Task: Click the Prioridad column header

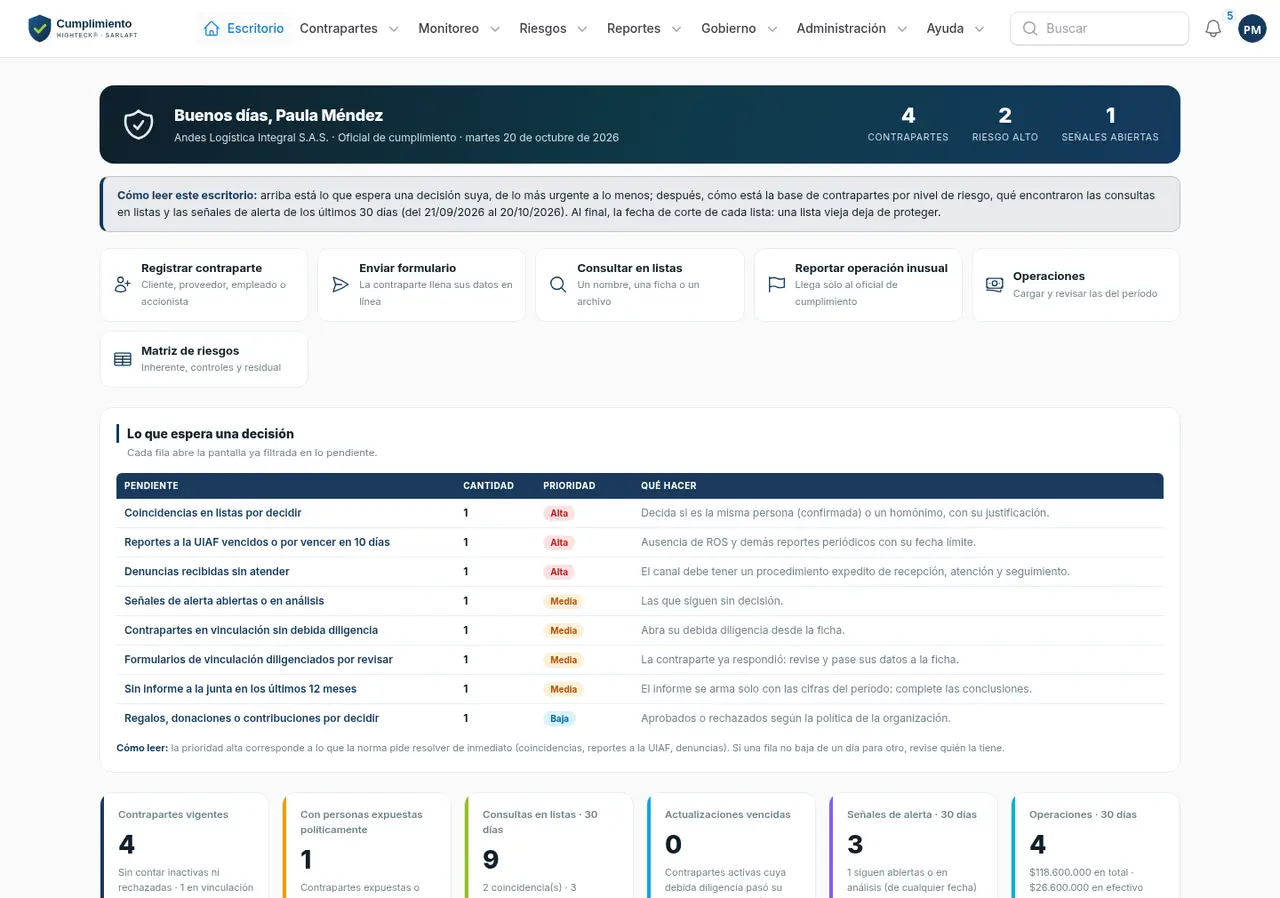Action: [x=569, y=486]
